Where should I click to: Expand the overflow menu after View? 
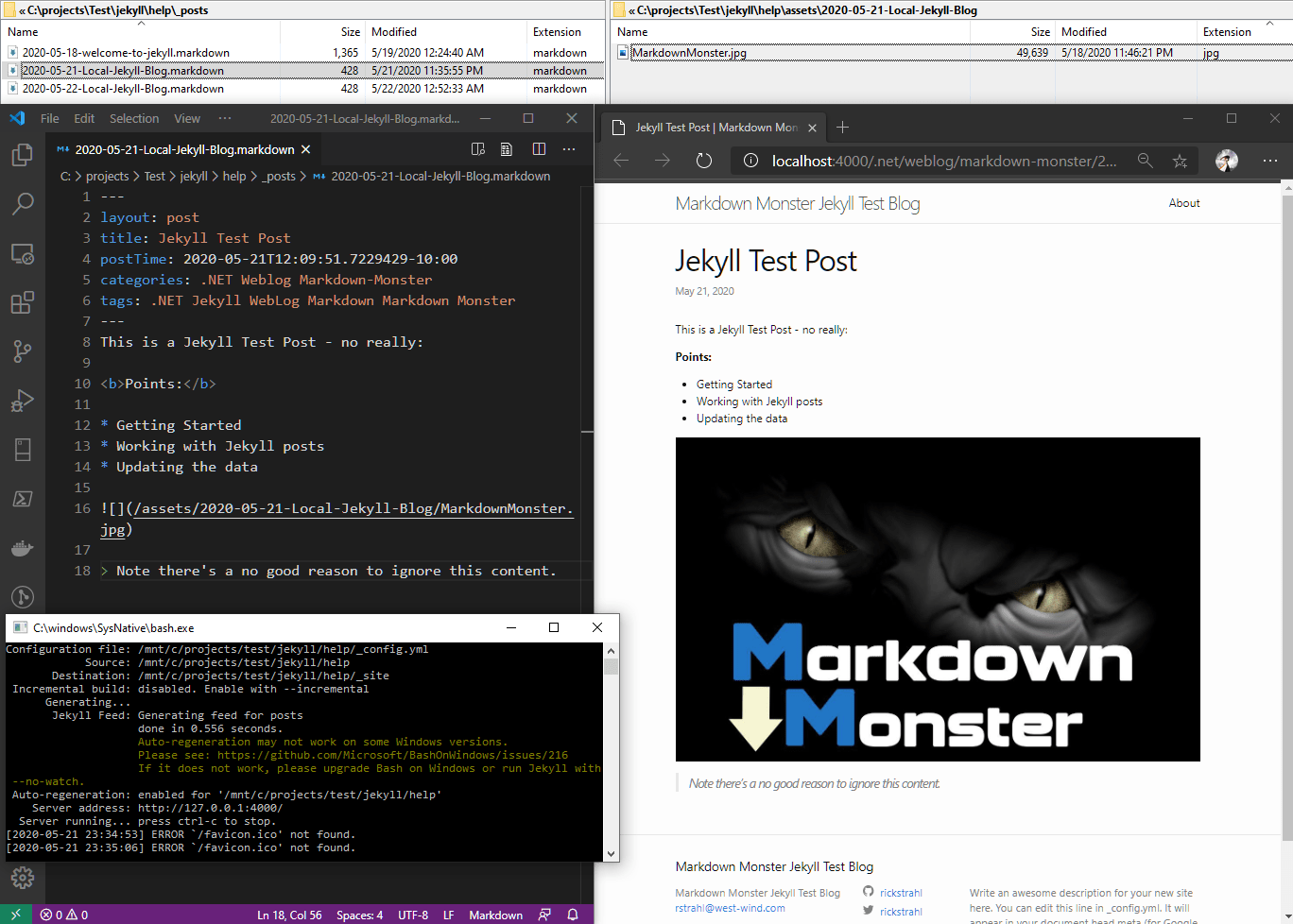click(225, 118)
